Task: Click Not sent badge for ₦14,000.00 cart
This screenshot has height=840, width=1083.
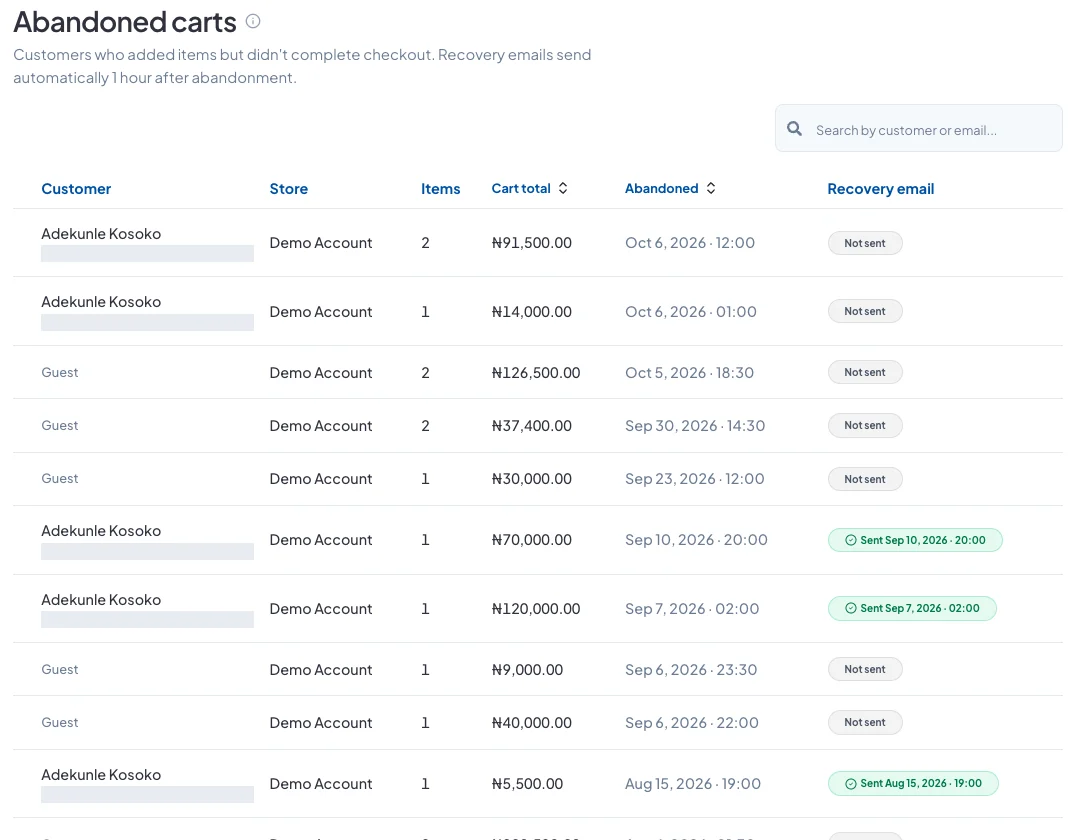Action: click(865, 312)
